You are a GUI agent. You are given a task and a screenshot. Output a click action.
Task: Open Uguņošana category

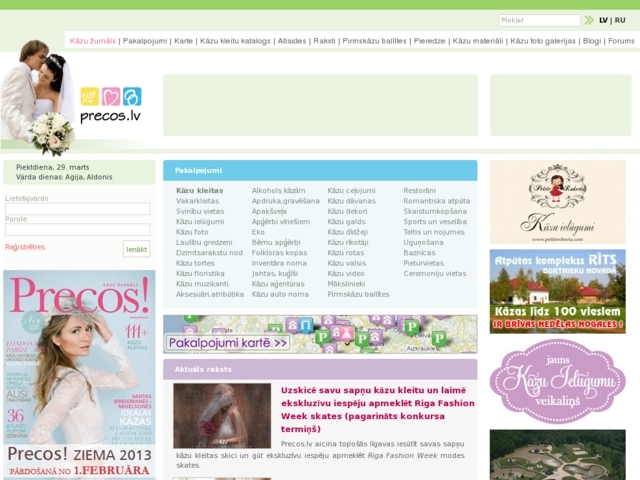423,242
